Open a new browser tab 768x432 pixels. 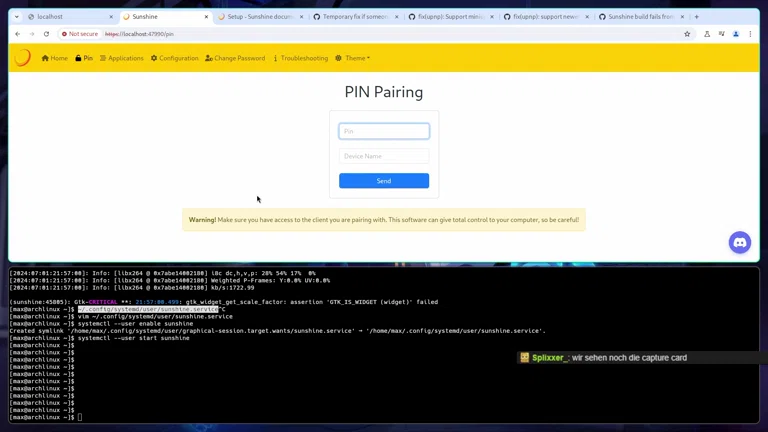(696, 17)
